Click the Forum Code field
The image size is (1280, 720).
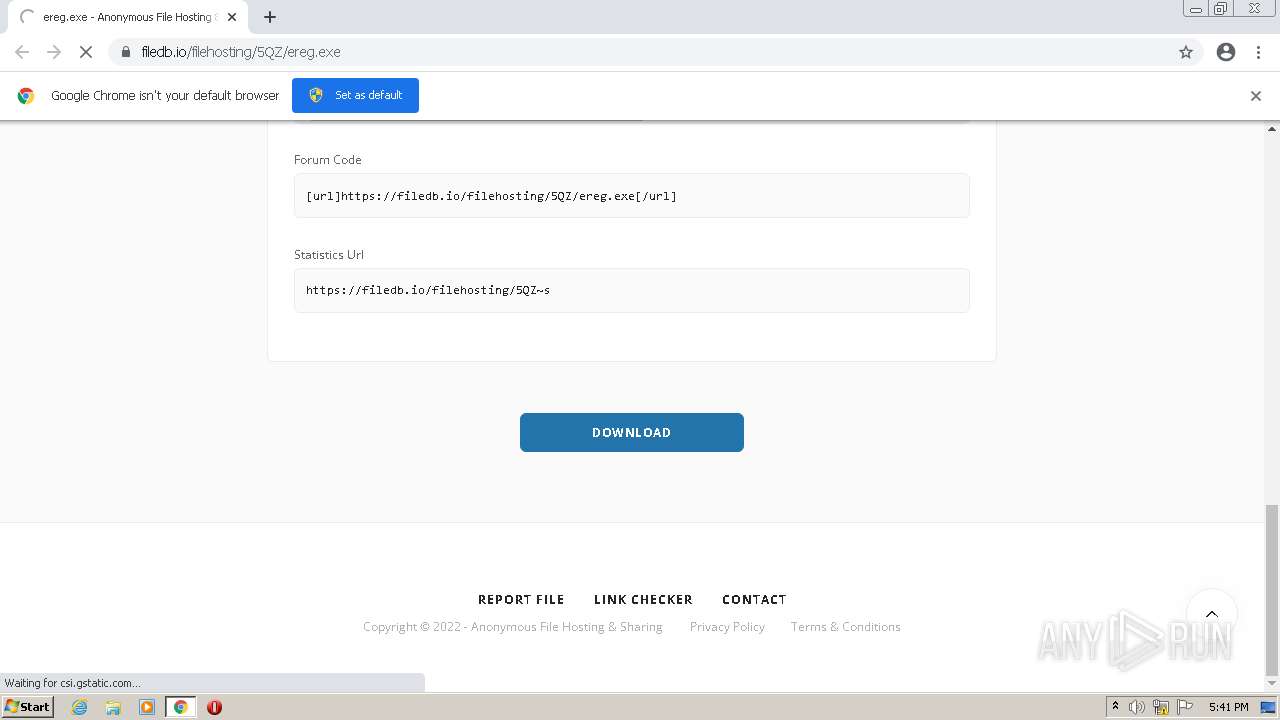pyautogui.click(x=632, y=196)
